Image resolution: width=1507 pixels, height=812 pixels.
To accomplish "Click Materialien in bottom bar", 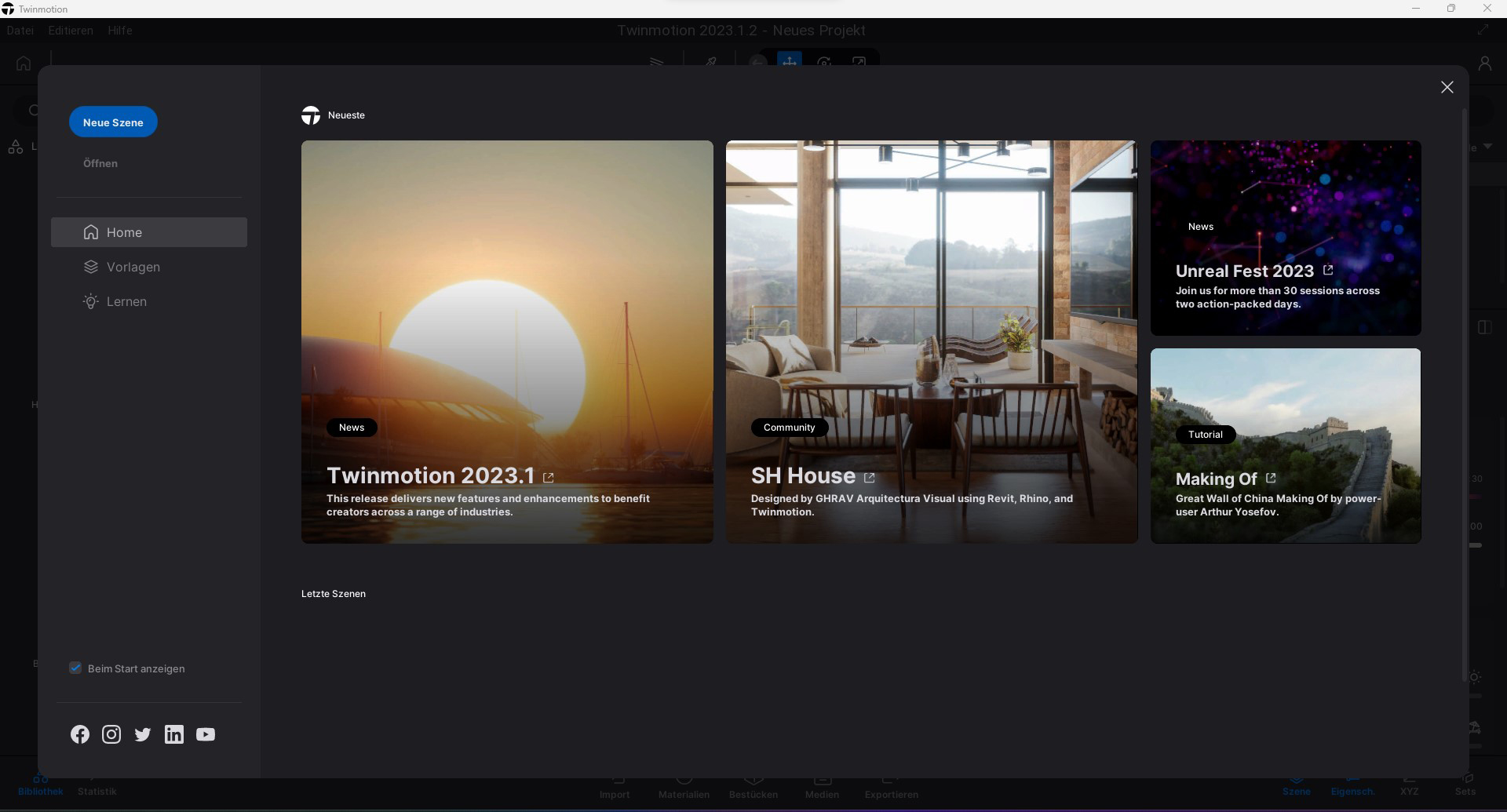I will [x=684, y=789].
